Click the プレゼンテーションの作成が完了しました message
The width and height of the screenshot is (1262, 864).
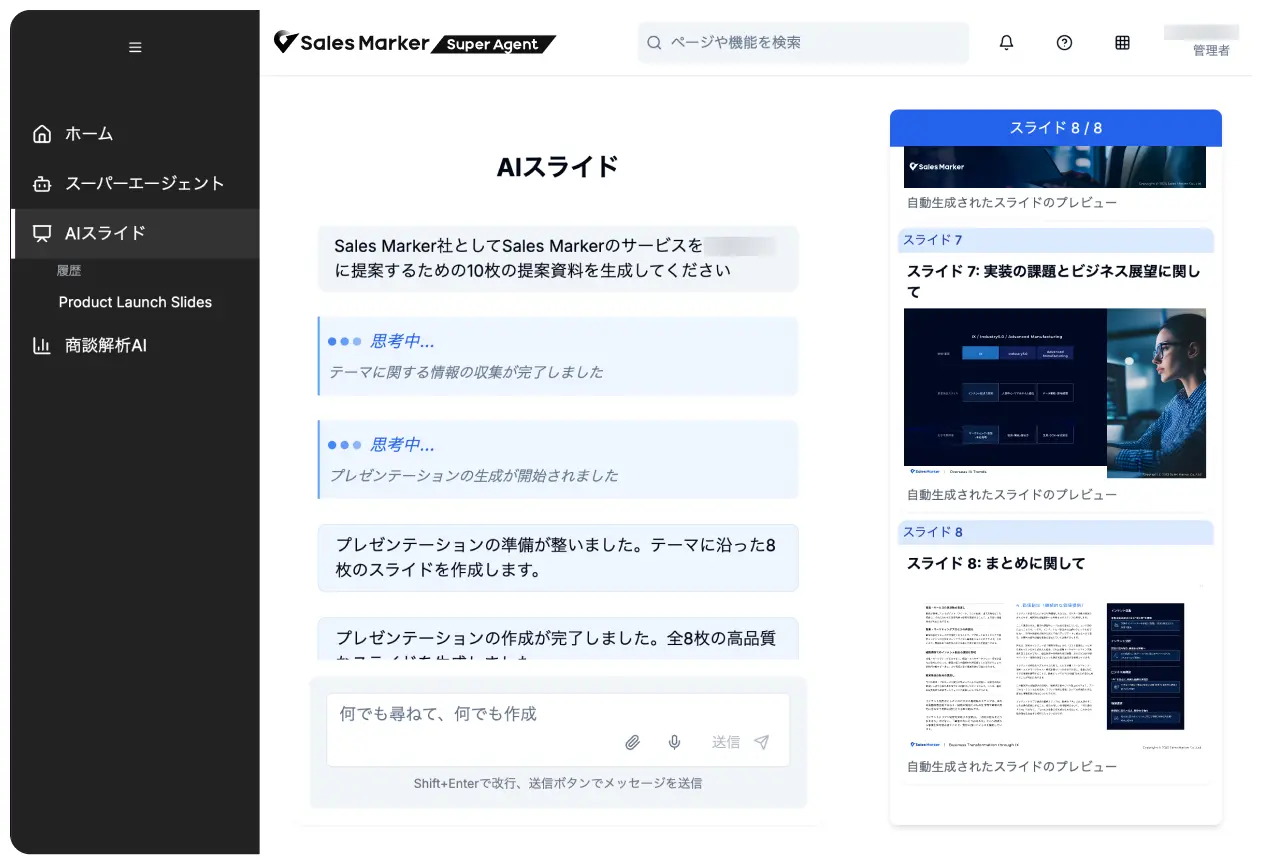tap(558, 639)
